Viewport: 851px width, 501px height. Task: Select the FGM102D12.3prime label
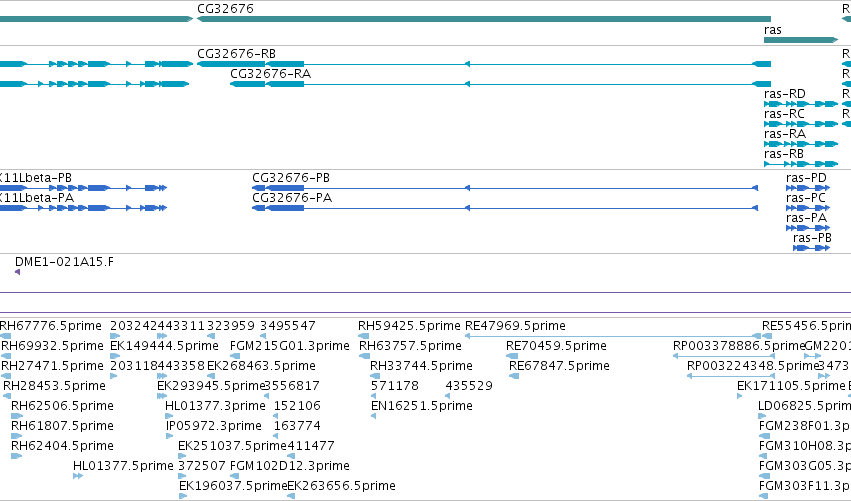[x=290, y=466]
